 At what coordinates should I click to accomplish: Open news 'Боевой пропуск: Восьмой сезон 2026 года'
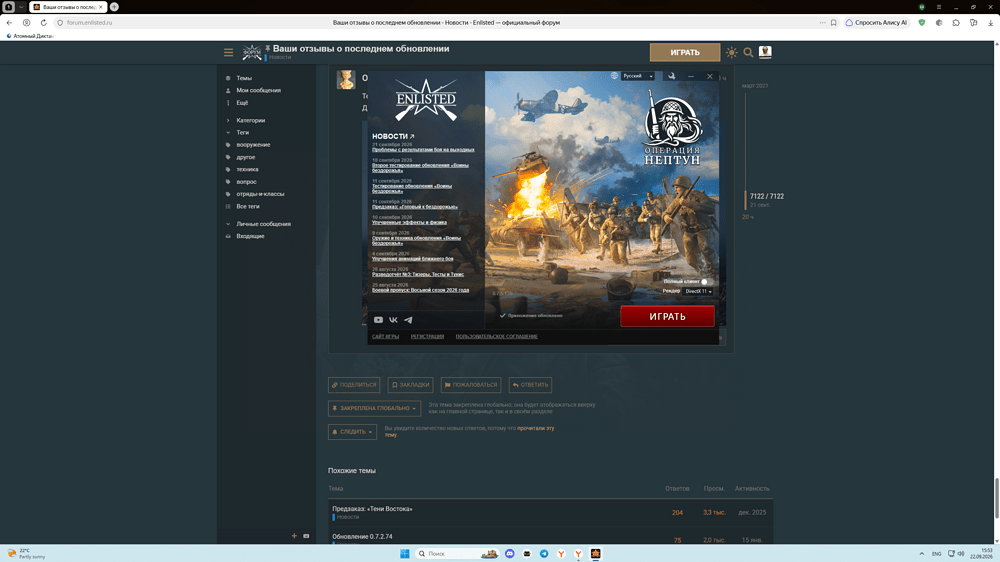coord(420,290)
